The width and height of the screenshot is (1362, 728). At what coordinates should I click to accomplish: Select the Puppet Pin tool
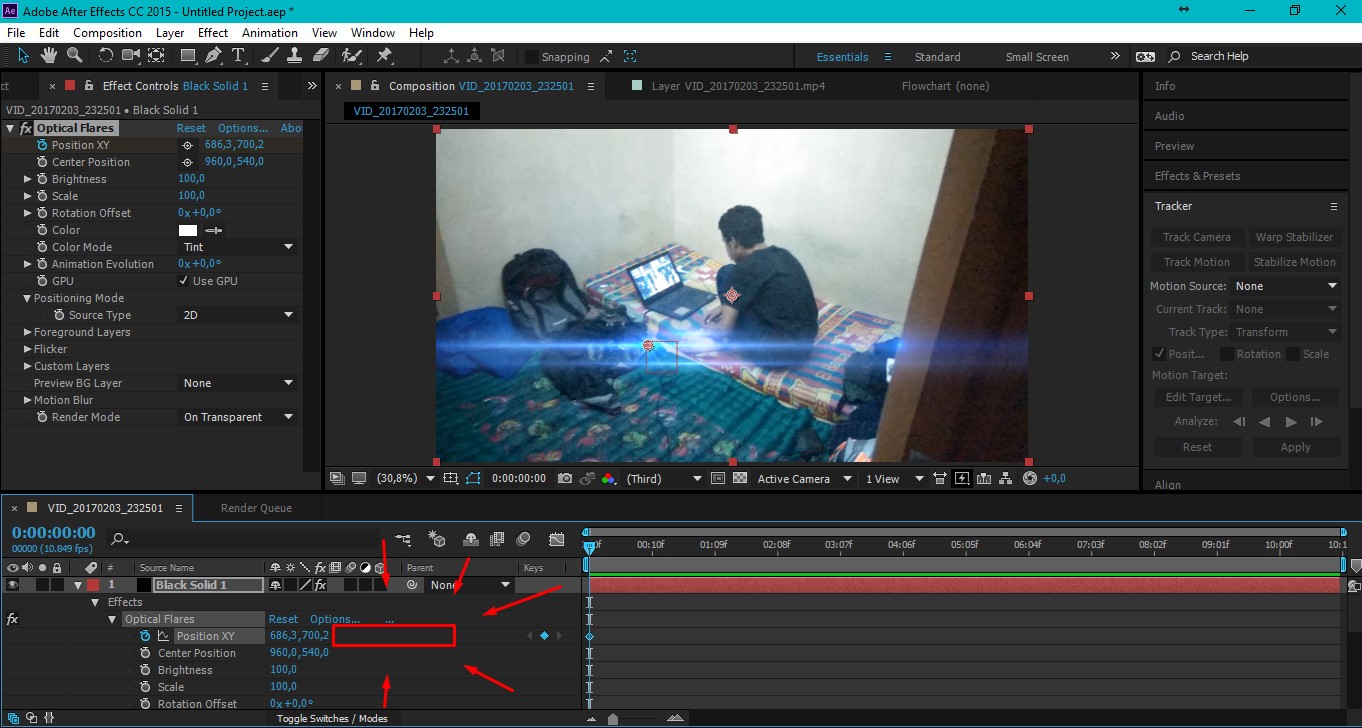384,55
